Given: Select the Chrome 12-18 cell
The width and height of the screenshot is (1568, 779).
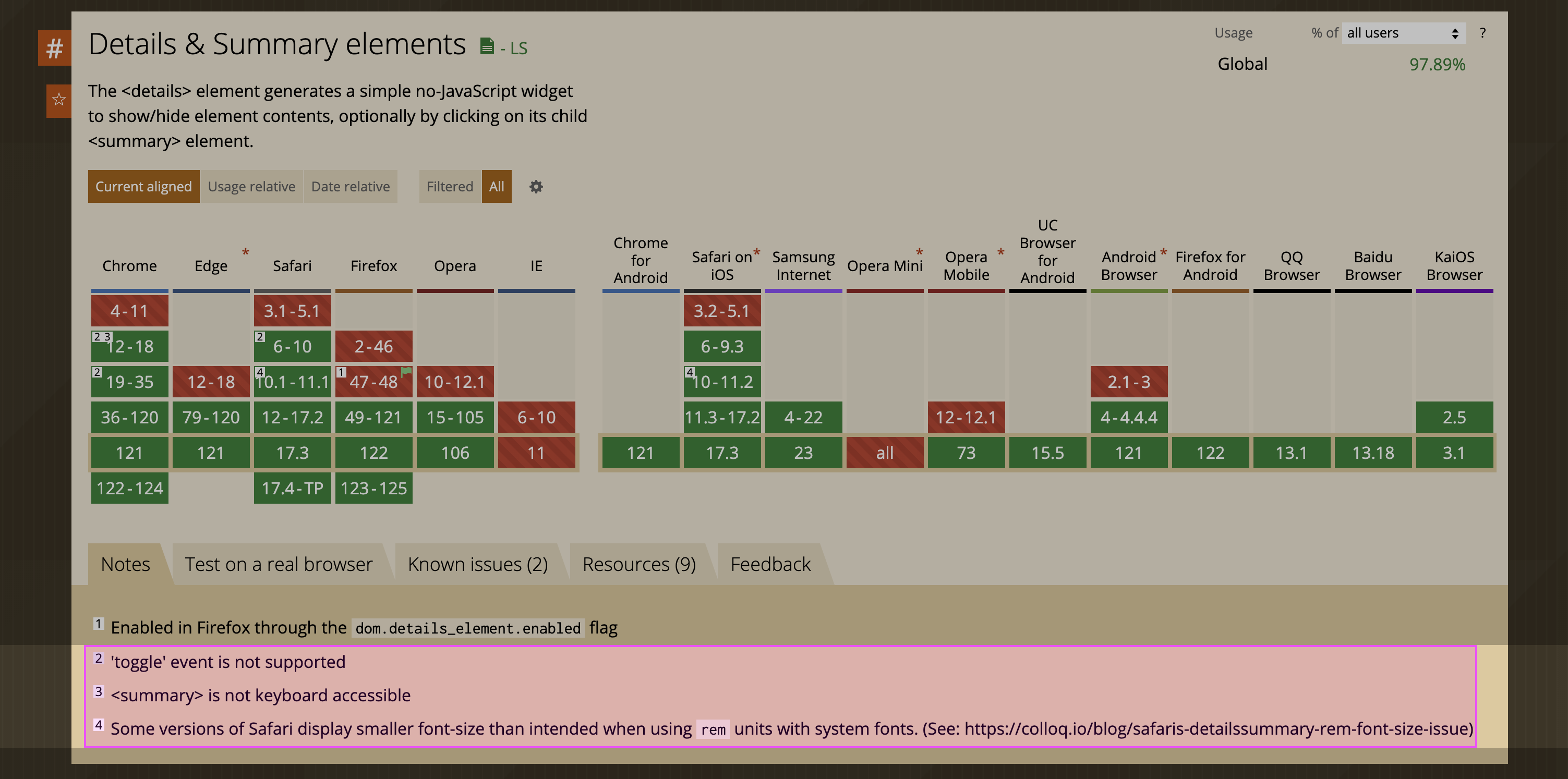Looking at the screenshot, I should [130, 346].
